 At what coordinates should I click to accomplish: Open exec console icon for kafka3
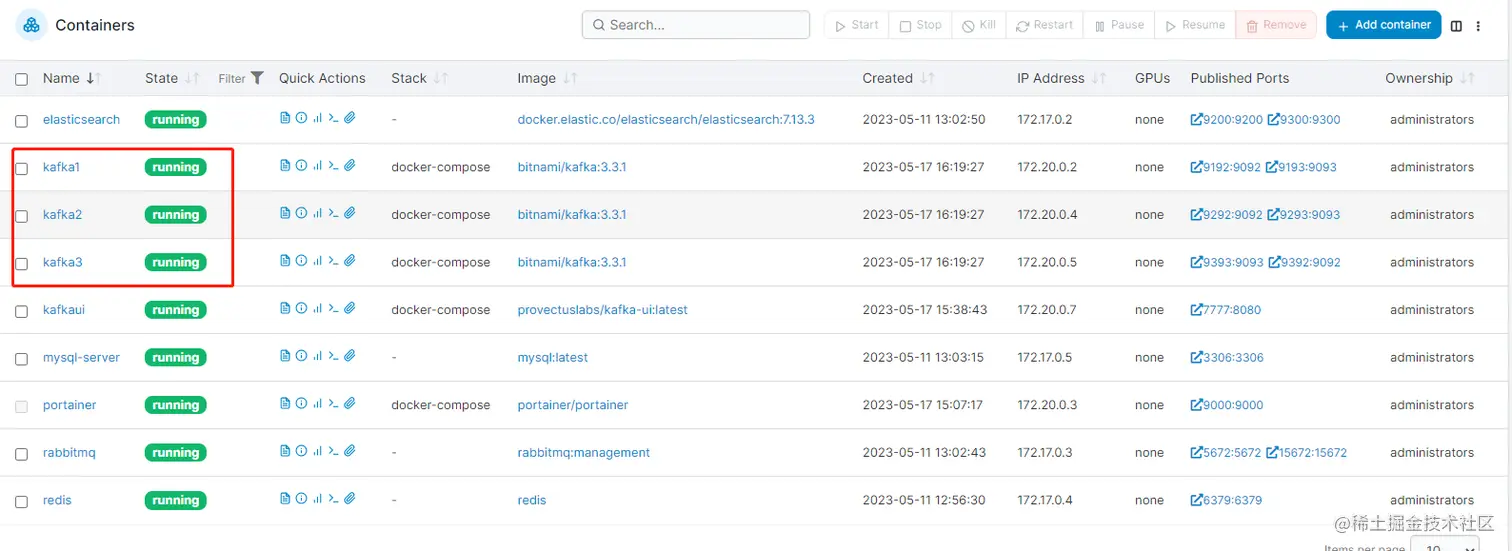[333, 261]
